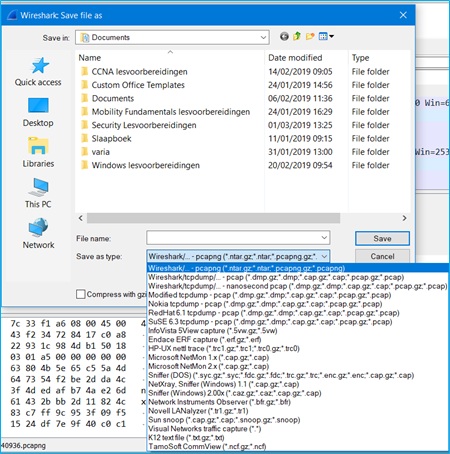Select the Custom Office Templates folder icon
This screenshot has width=450, height=454.
[85, 85]
